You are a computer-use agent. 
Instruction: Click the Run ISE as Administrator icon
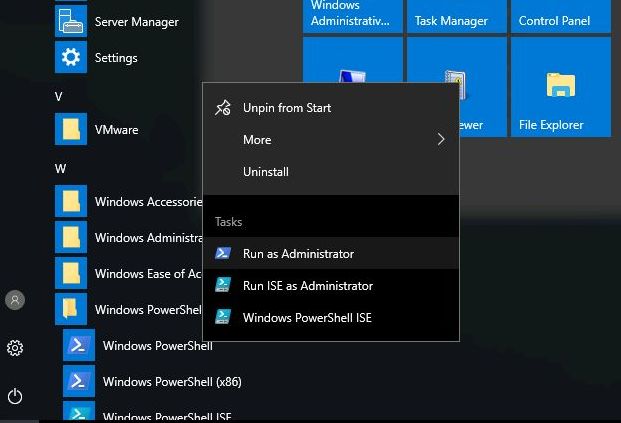point(223,285)
